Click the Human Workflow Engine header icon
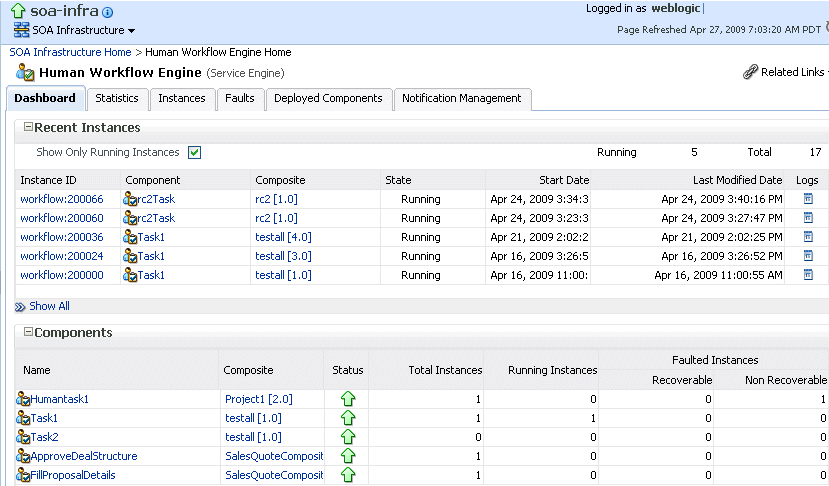829x486 pixels. pos(25,73)
